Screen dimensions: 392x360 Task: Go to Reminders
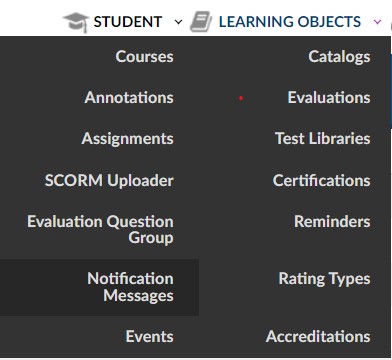332,222
